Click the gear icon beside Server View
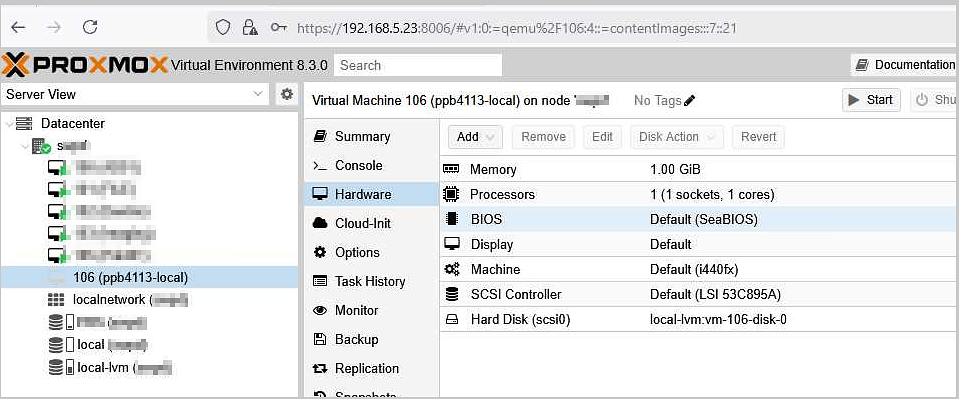959x399 pixels. click(x=287, y=94)
